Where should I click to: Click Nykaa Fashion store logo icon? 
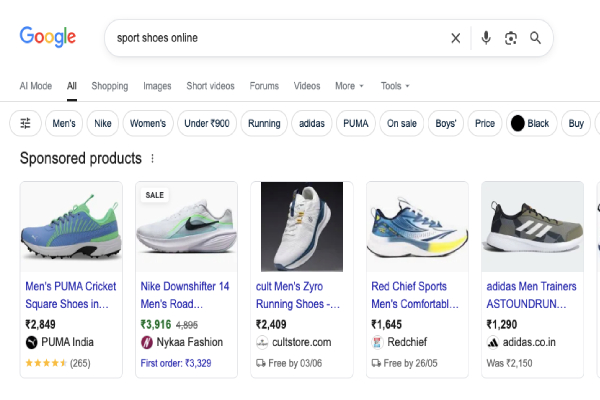click(x=147, y=342)
